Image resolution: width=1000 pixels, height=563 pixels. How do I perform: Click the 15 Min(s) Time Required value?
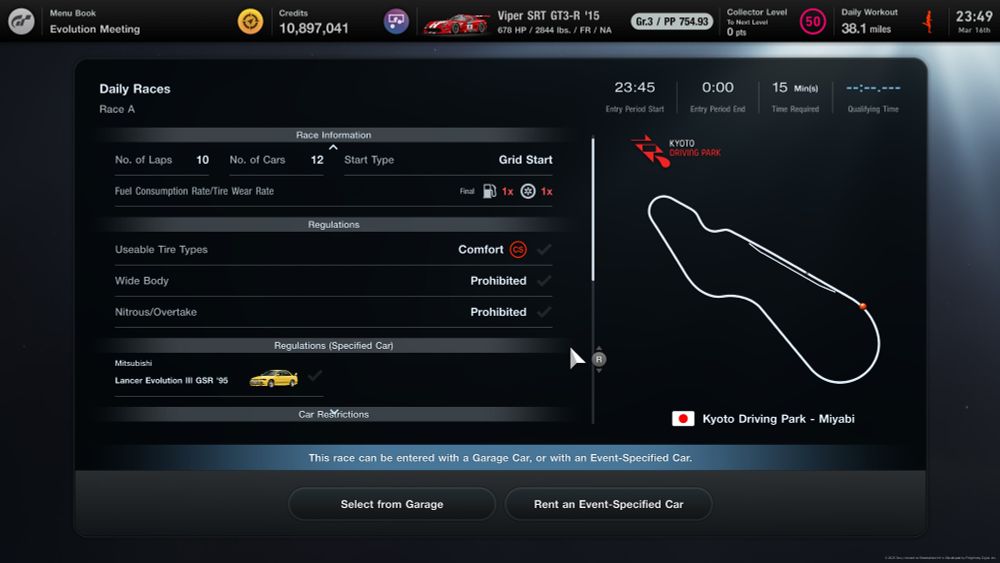coord(795,87)
